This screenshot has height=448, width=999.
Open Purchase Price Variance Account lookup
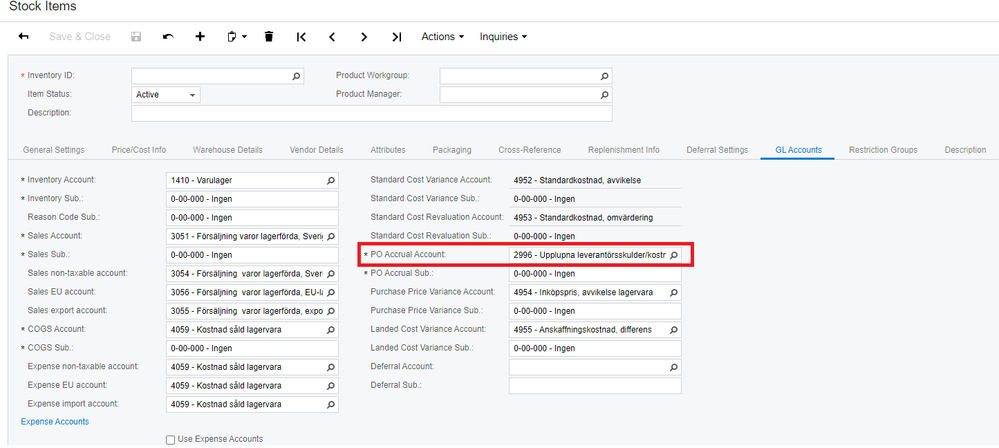673,293
